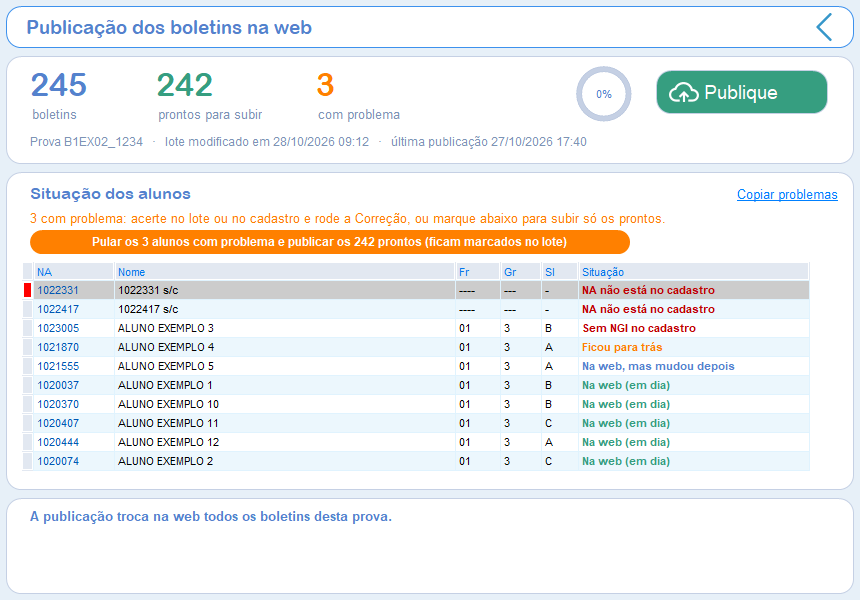Click the 3 com problema counter
This screenshot has height=600, width=860.
pos(359,96)
